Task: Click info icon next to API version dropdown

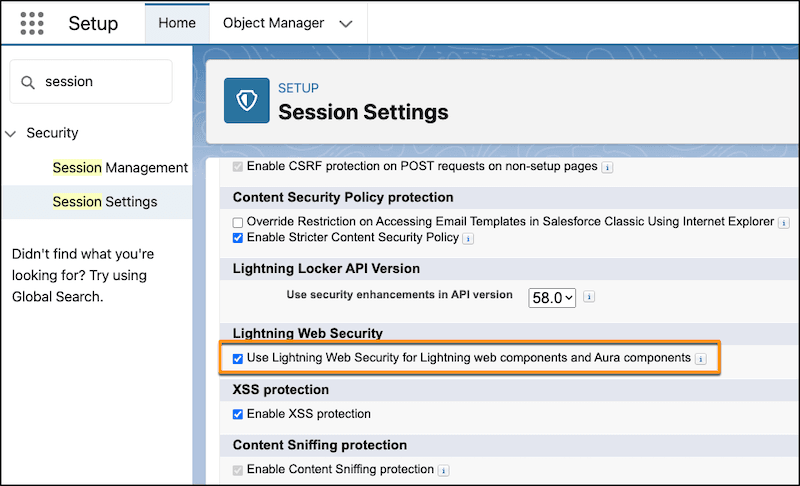Action: click(590, 297)
